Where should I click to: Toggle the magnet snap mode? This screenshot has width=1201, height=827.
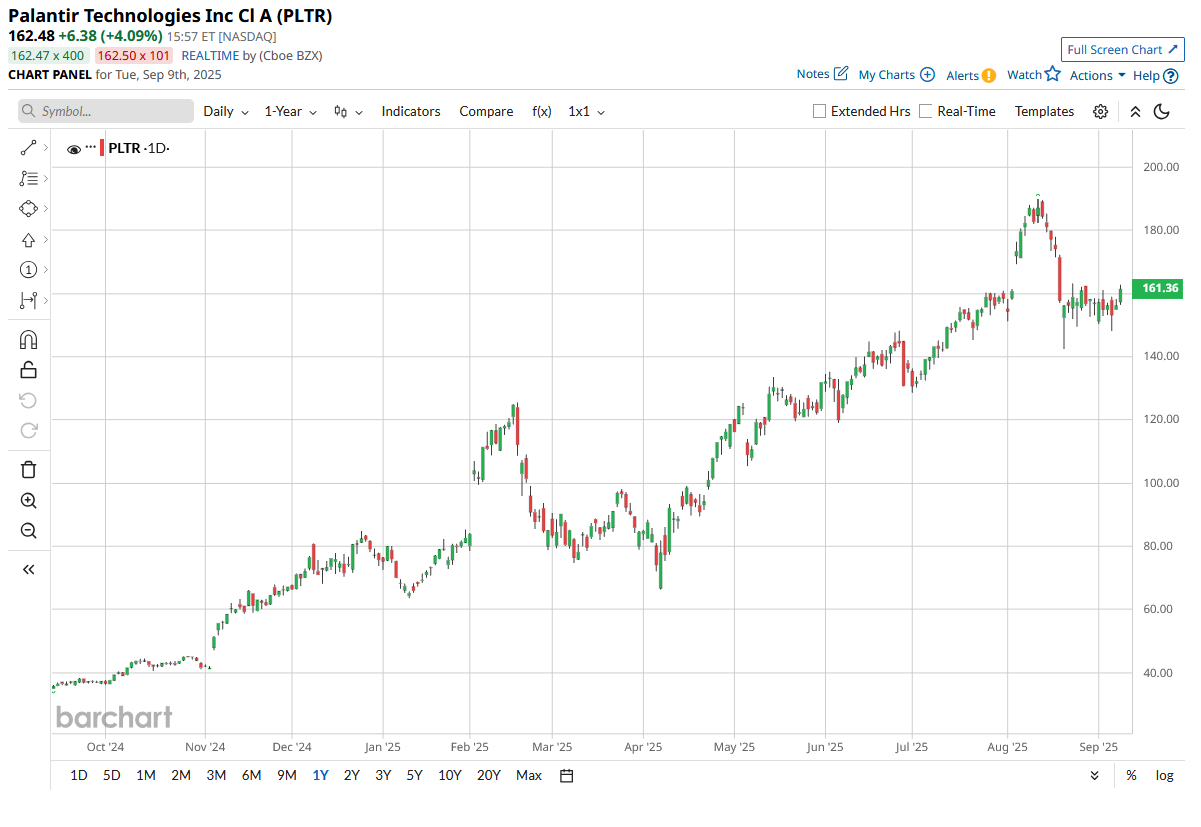click(28, 340)
